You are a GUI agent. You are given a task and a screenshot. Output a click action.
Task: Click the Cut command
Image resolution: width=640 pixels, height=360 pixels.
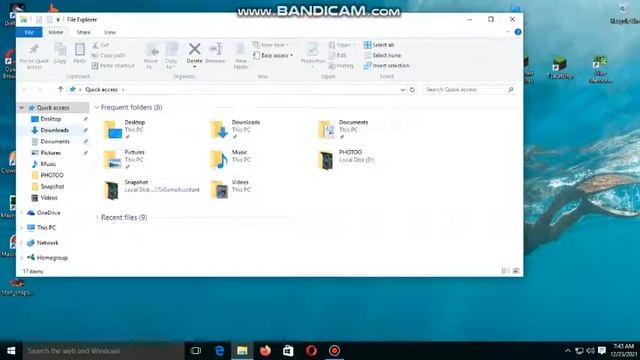(x=100, y=45)
